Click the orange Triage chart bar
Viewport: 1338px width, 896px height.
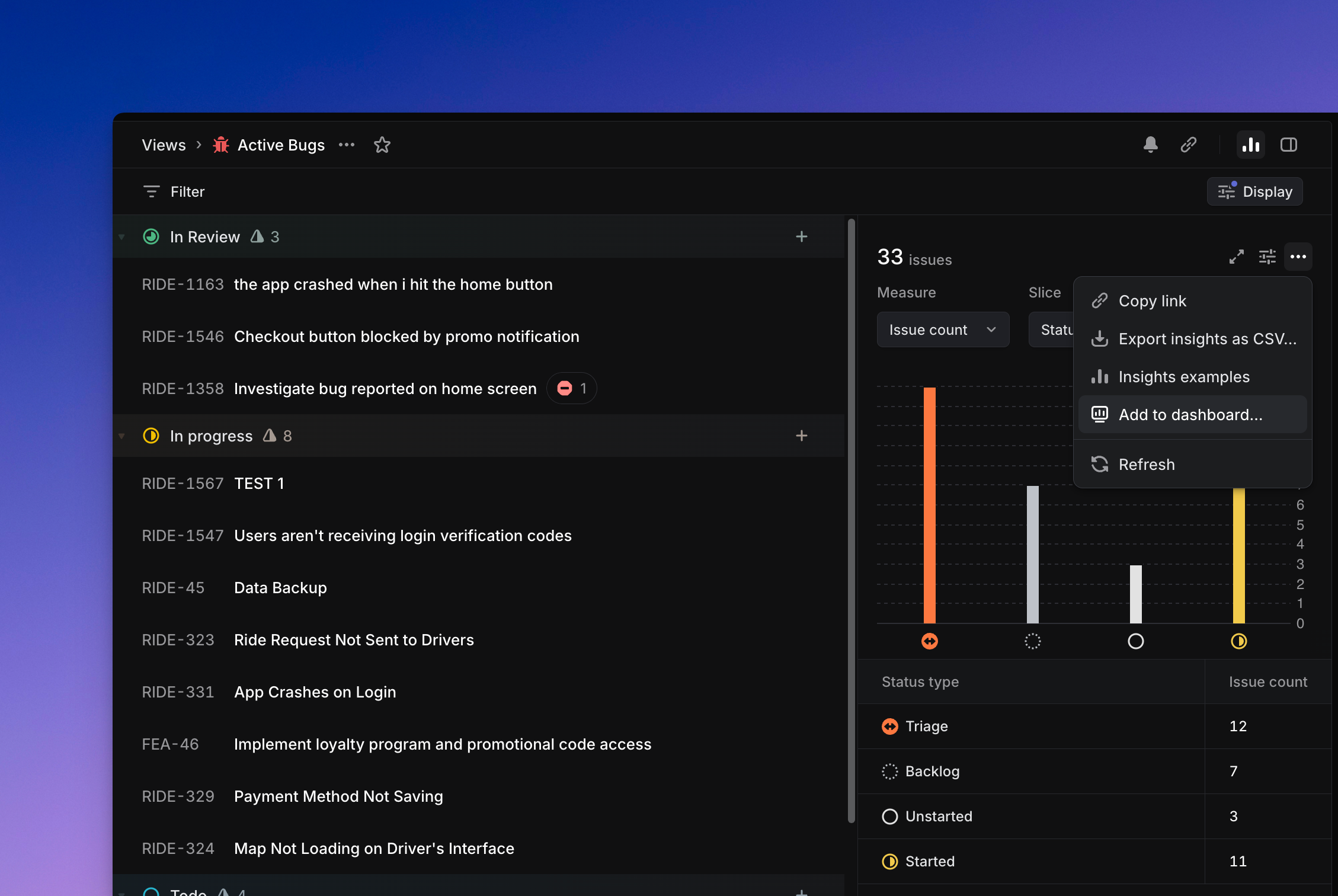pyautogui.click(x=929, y=504)
